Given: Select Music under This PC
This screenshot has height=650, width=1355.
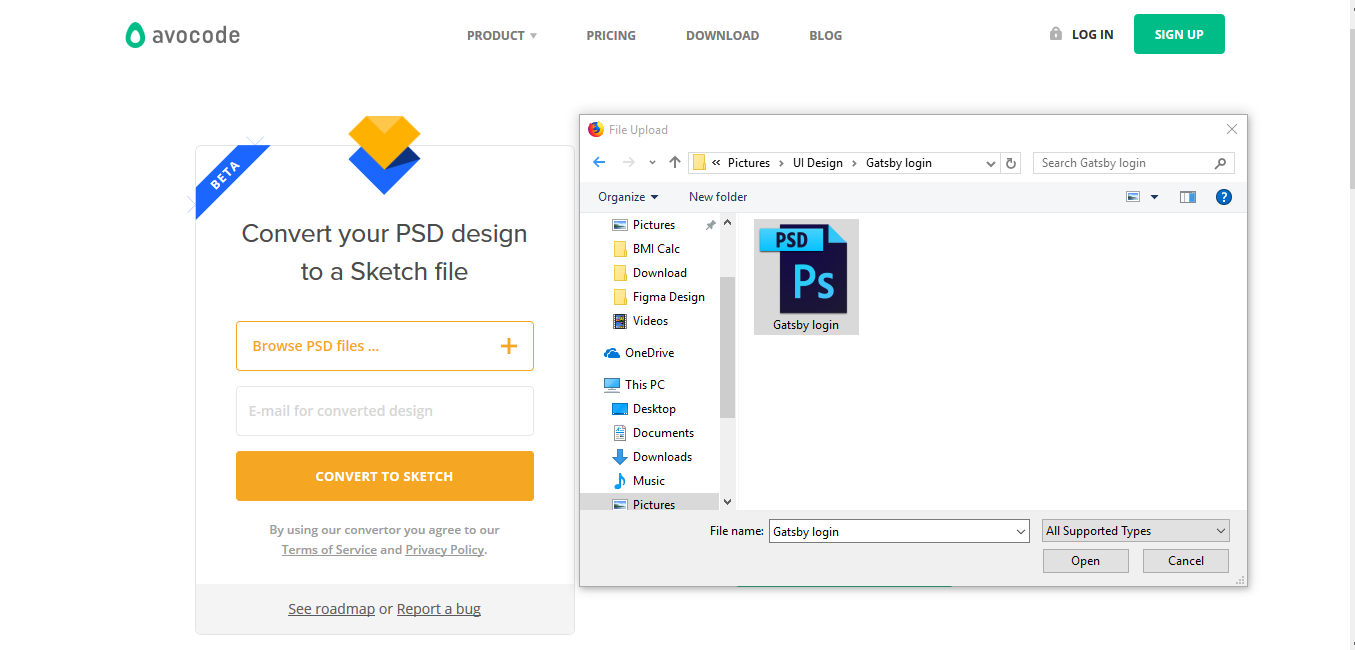Looking at the screenshot, I should pos(648,481).
